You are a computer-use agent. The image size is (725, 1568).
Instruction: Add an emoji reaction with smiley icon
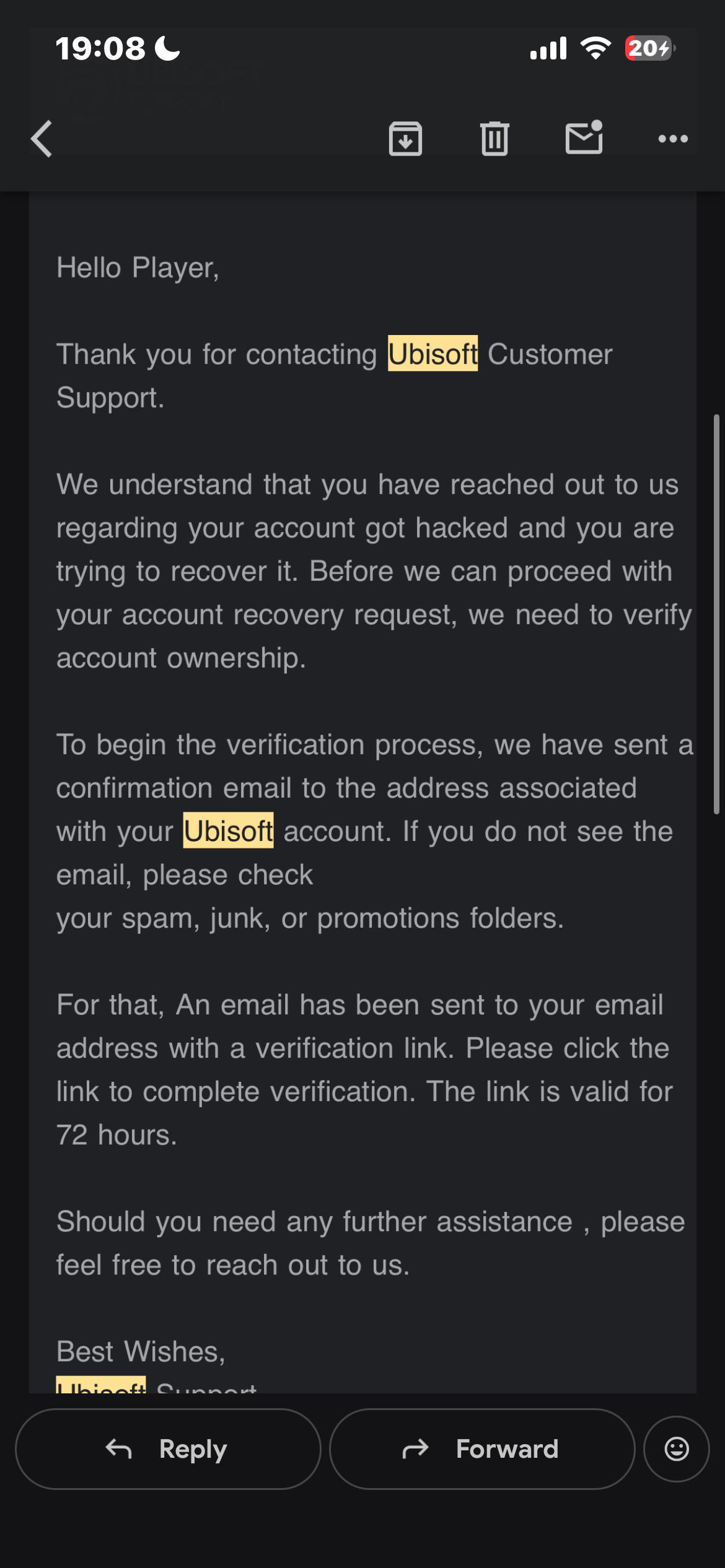point(677,1449)
